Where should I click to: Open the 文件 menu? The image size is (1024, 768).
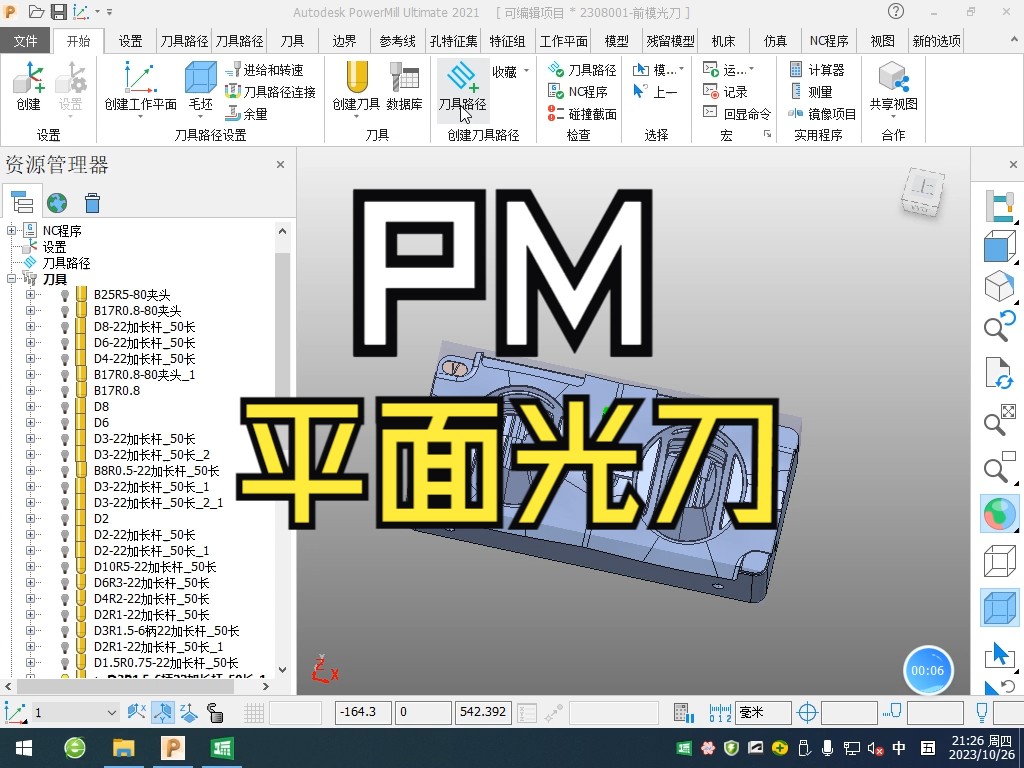point(25,41)
